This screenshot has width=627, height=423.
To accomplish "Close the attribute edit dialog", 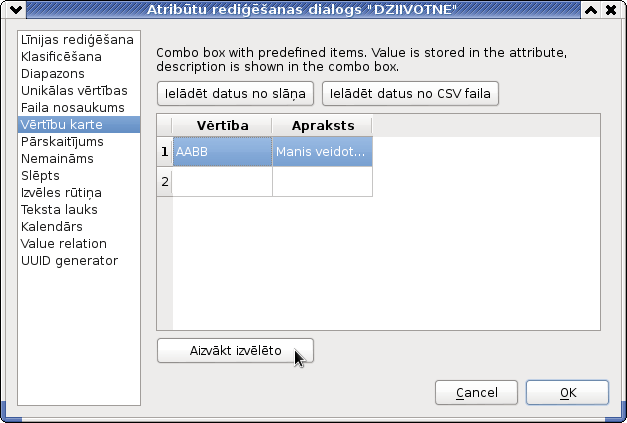I will tap(611, 10).
